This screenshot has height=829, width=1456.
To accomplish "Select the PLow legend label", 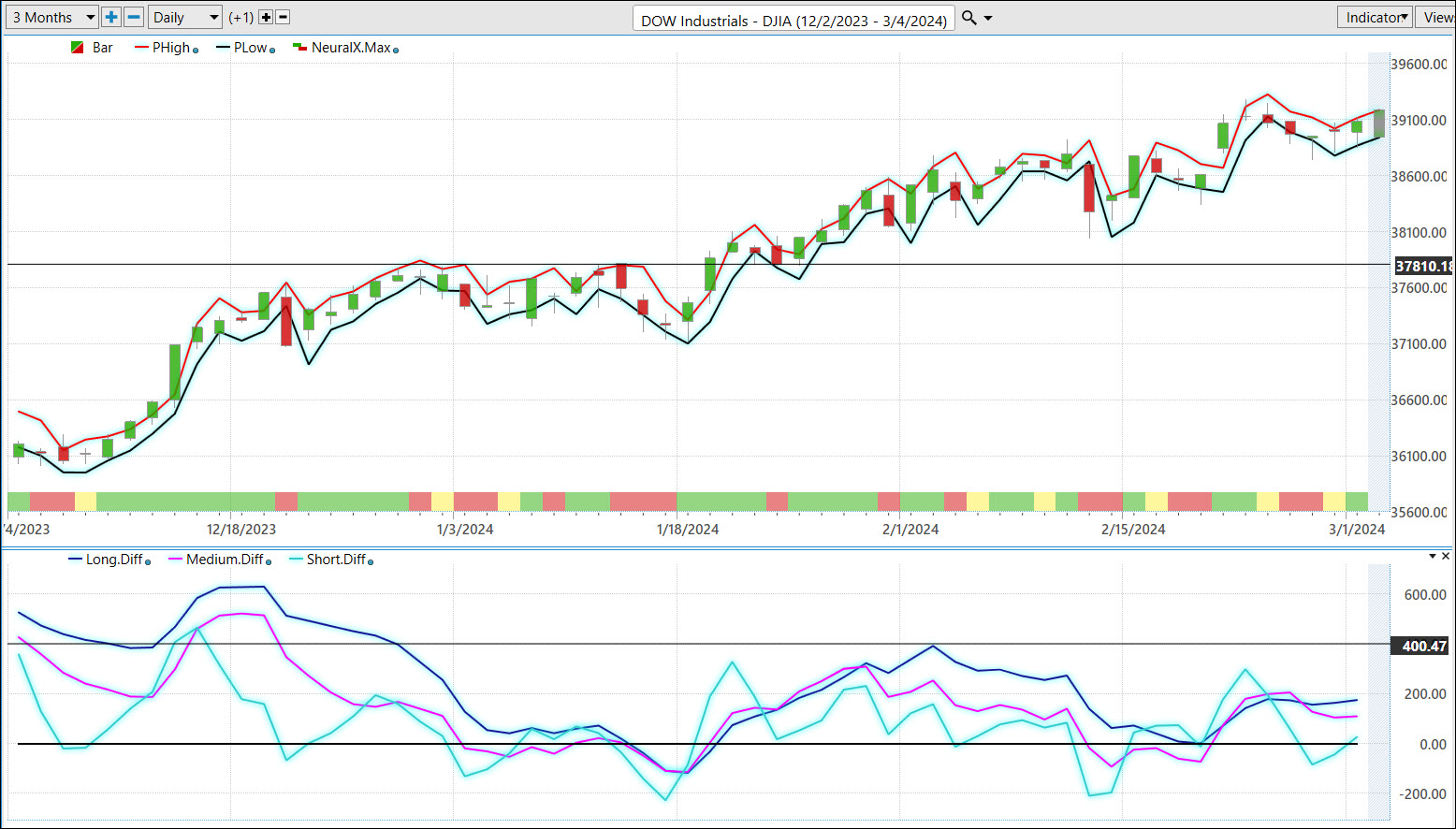I will (x=250, y=48).
